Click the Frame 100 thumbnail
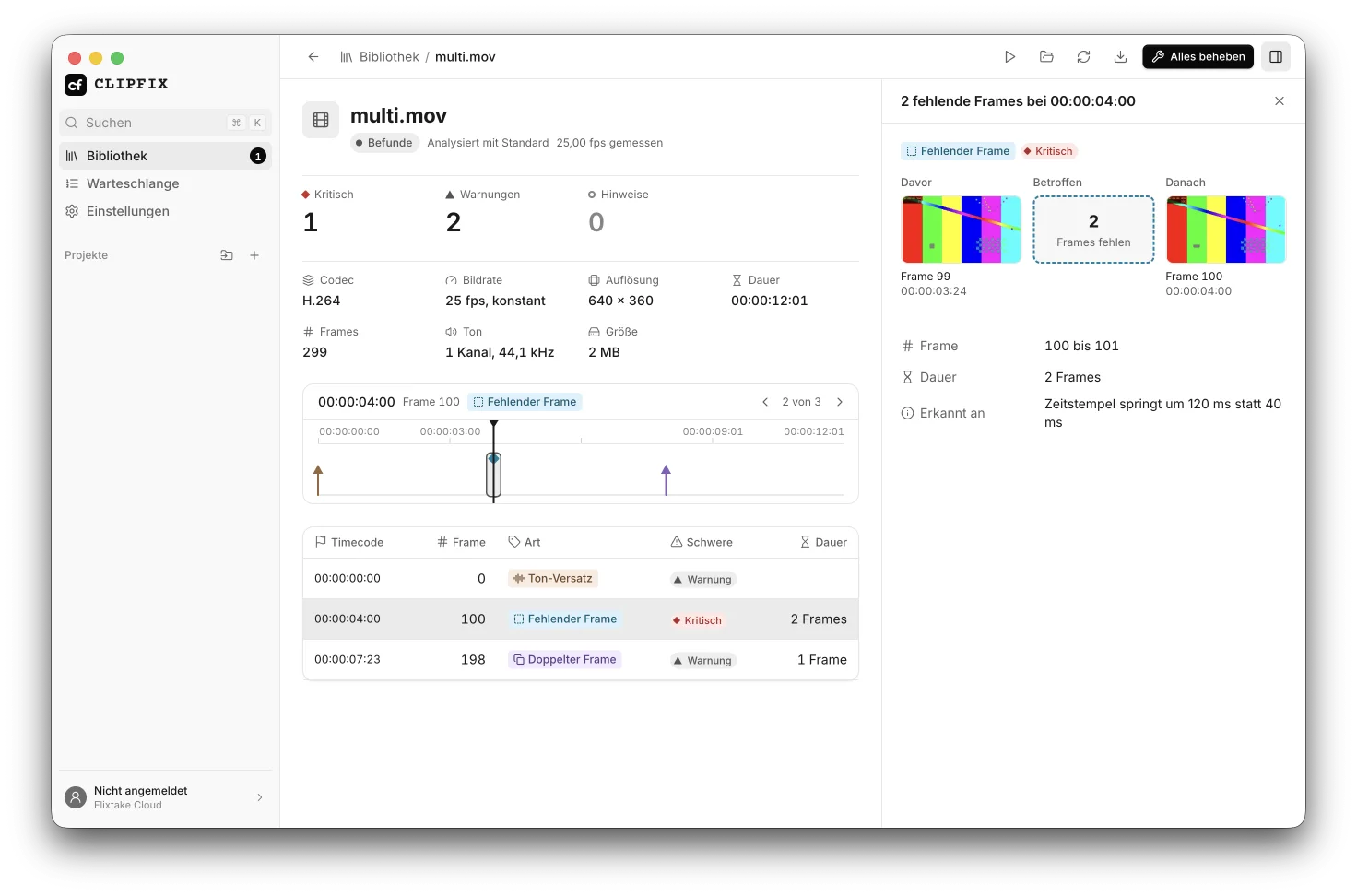The height and width of the screenshot is (896, 1357). click(1226, 230)
